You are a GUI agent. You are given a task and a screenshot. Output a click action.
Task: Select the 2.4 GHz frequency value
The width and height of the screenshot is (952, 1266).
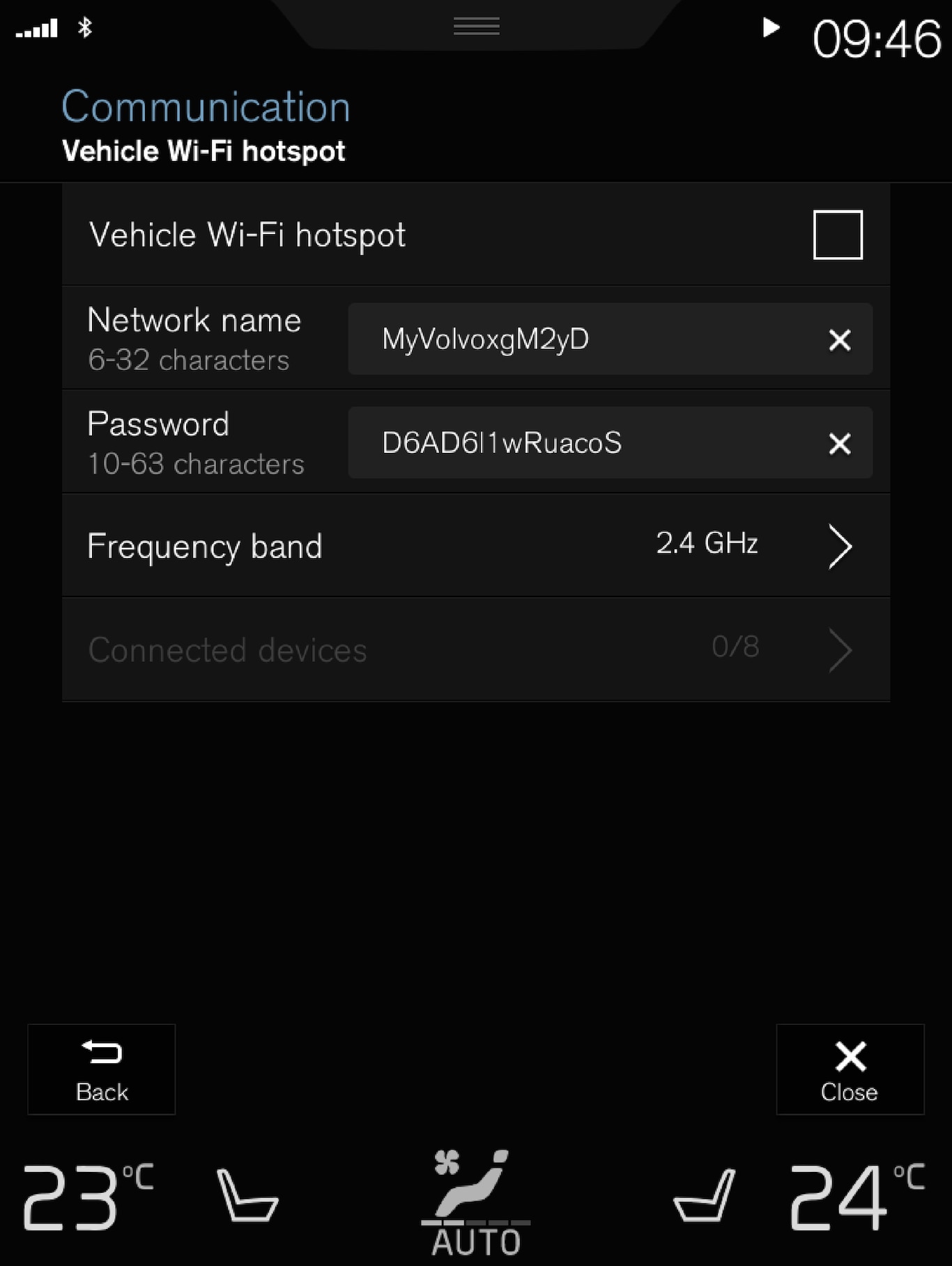click(x=707, y=543)
